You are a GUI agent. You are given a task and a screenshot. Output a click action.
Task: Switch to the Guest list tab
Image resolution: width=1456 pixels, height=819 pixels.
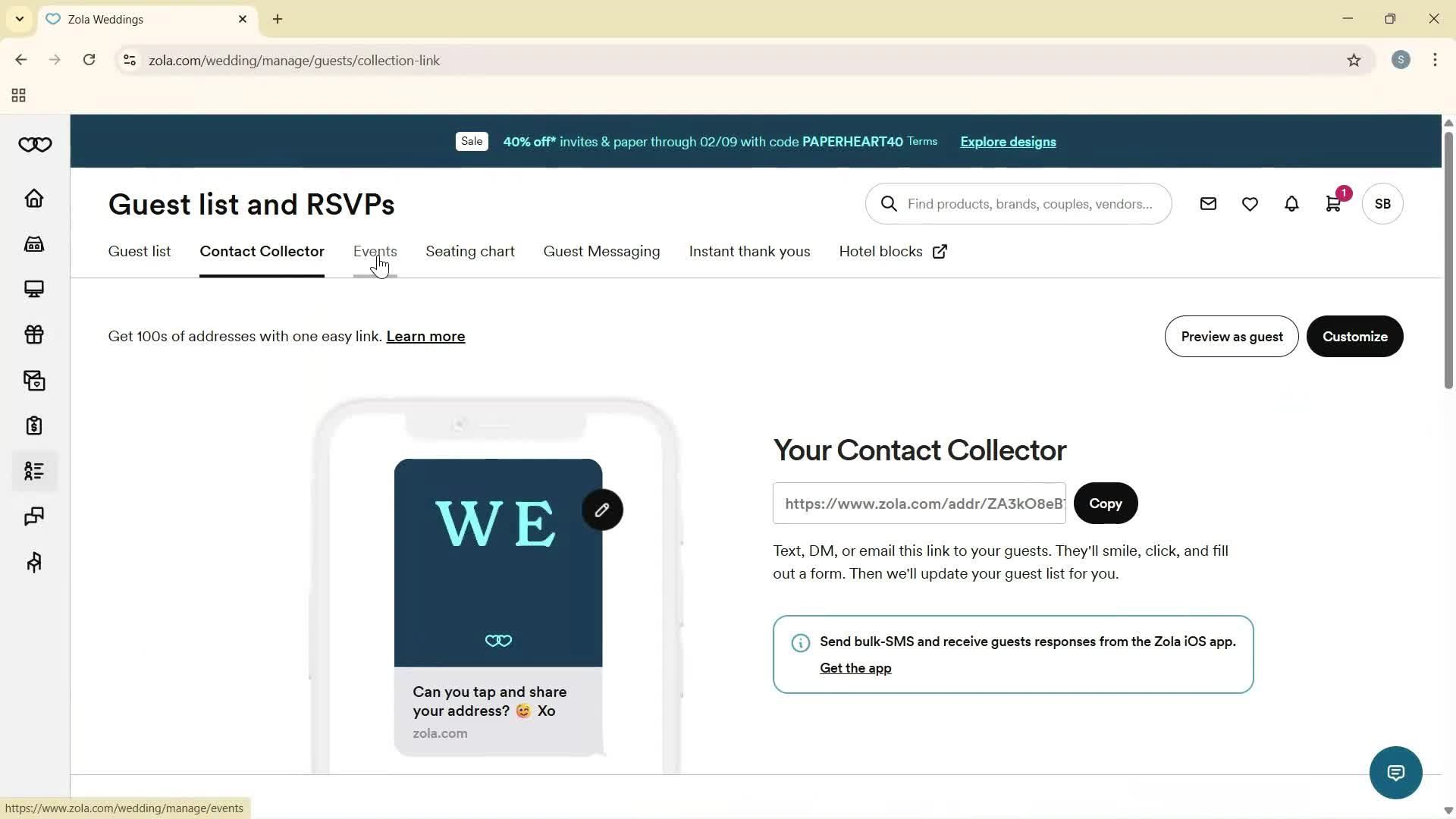[x=140, y=251]
